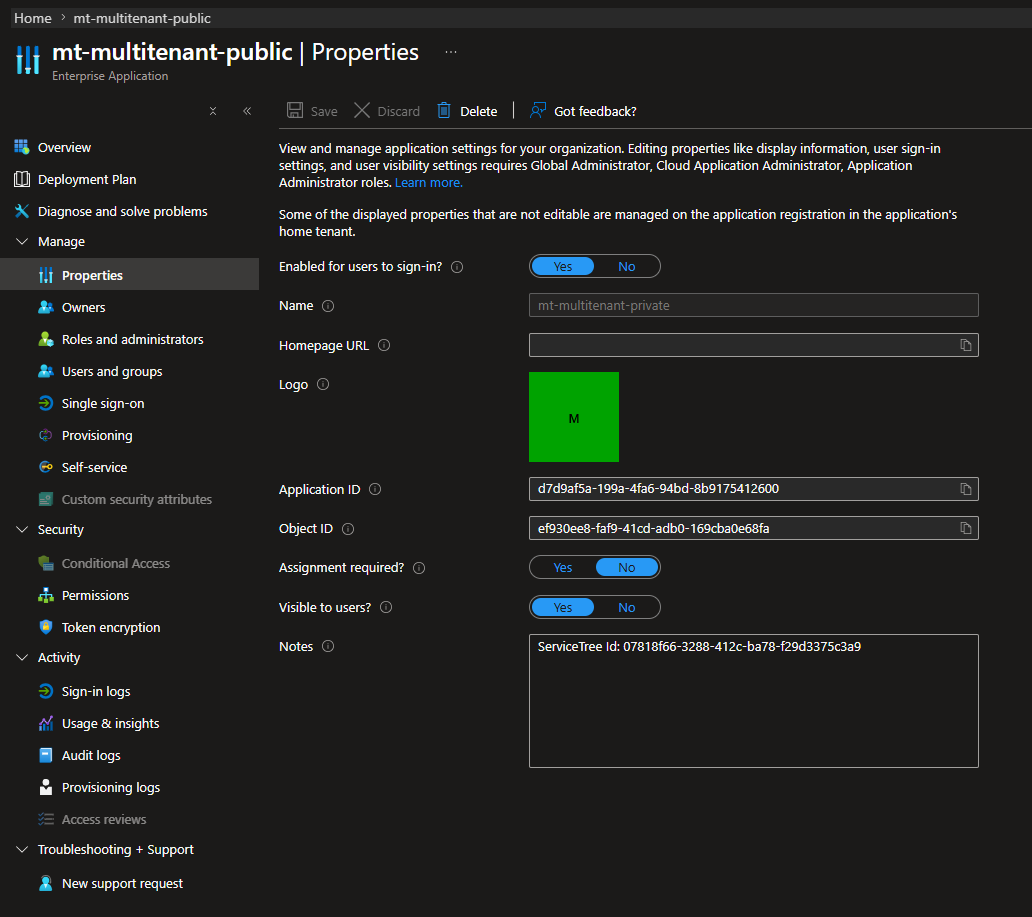Click the Roles and administrators icon
1032x917 pixels.
pos(45,340)
